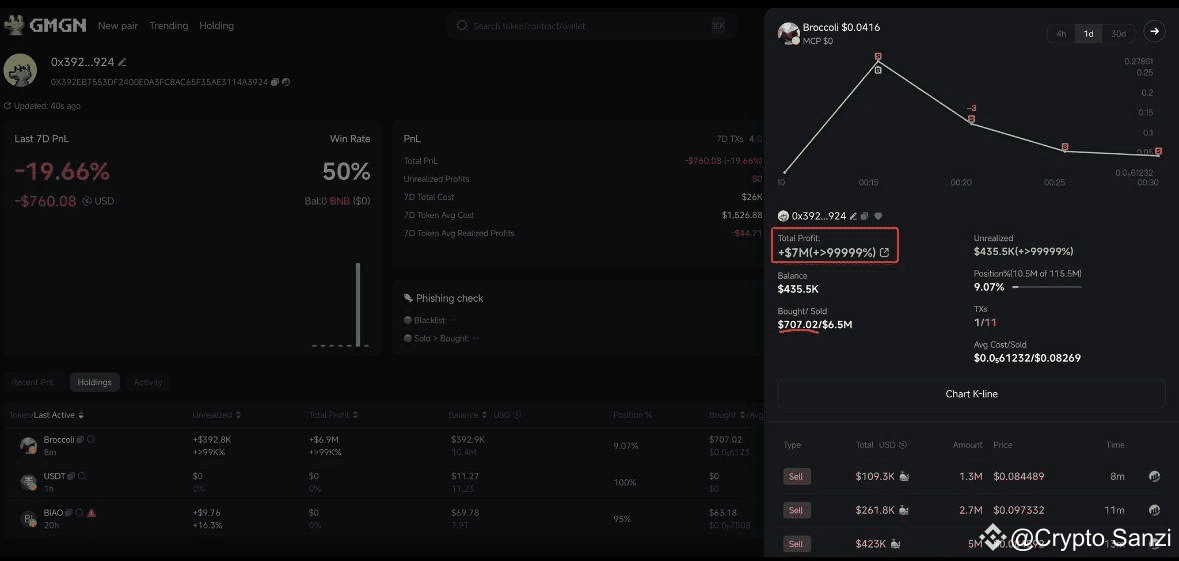
Task: Switch chart timeframe to 30d
Action: [1118, 34]
